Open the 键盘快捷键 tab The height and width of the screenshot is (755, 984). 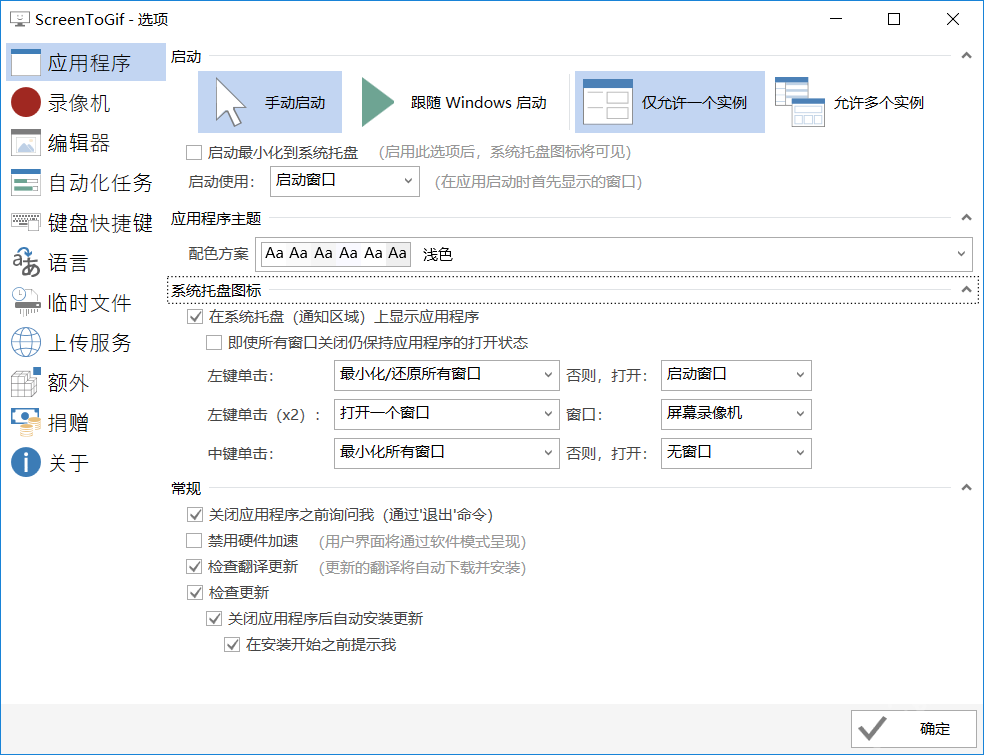click(85, 223)
